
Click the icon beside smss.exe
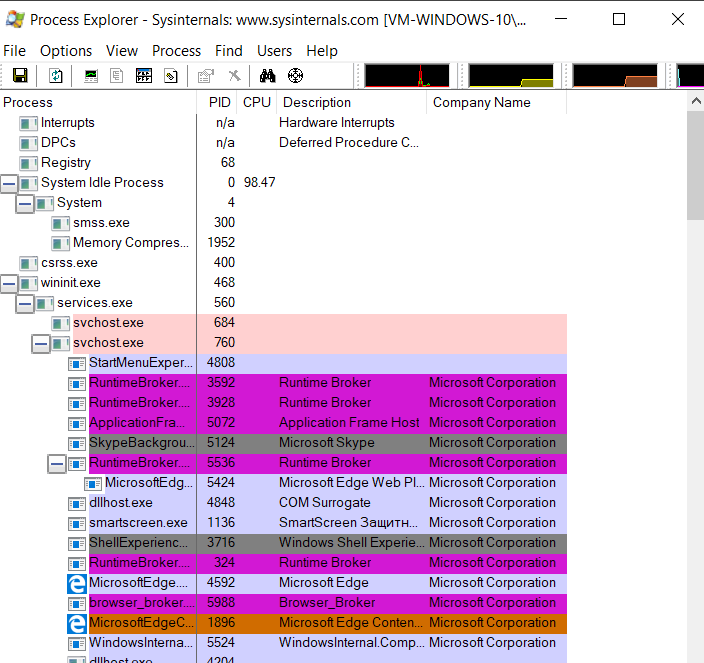61,224
